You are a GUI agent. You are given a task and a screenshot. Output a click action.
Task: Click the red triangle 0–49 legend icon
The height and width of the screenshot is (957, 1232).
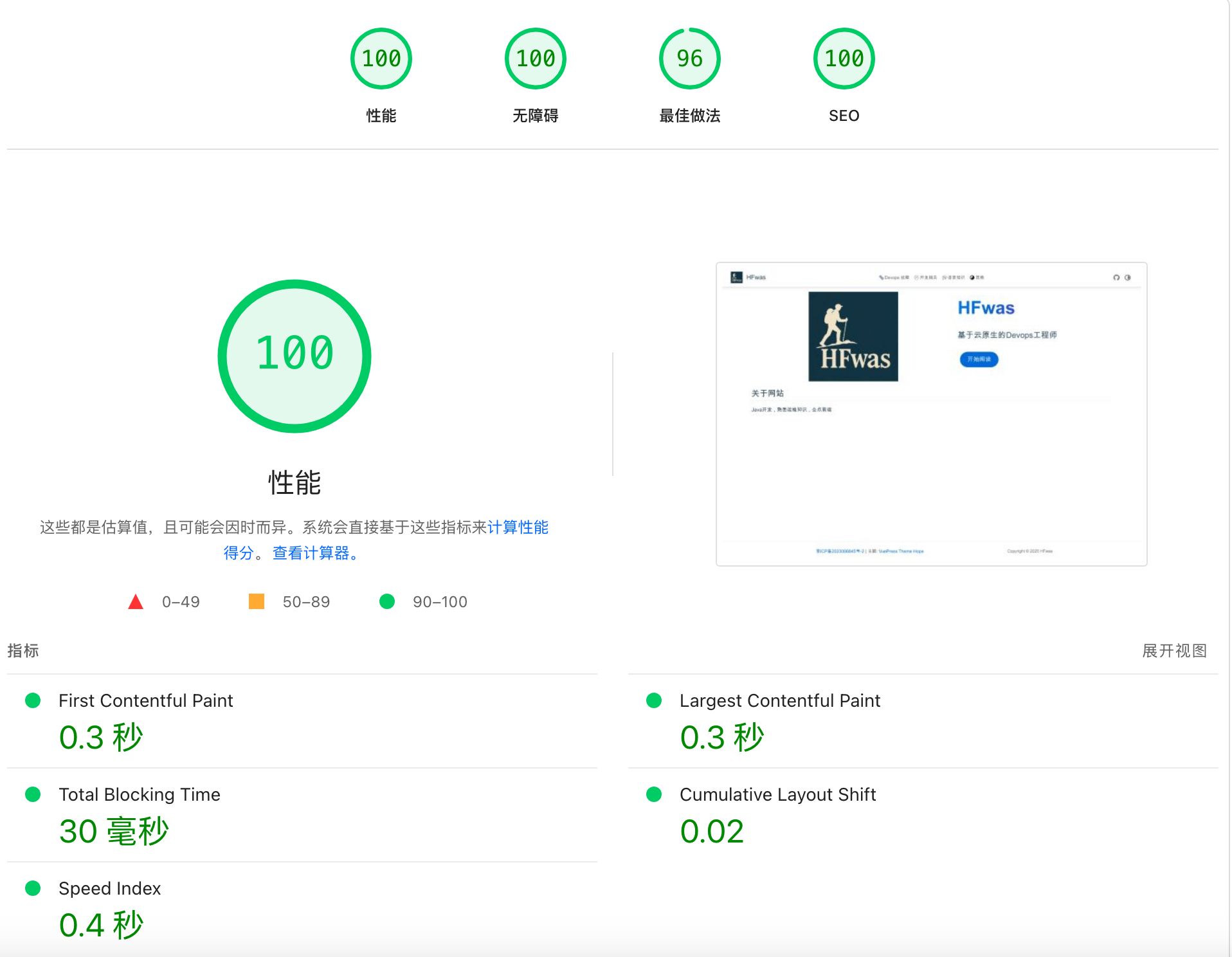click(136, 602)
